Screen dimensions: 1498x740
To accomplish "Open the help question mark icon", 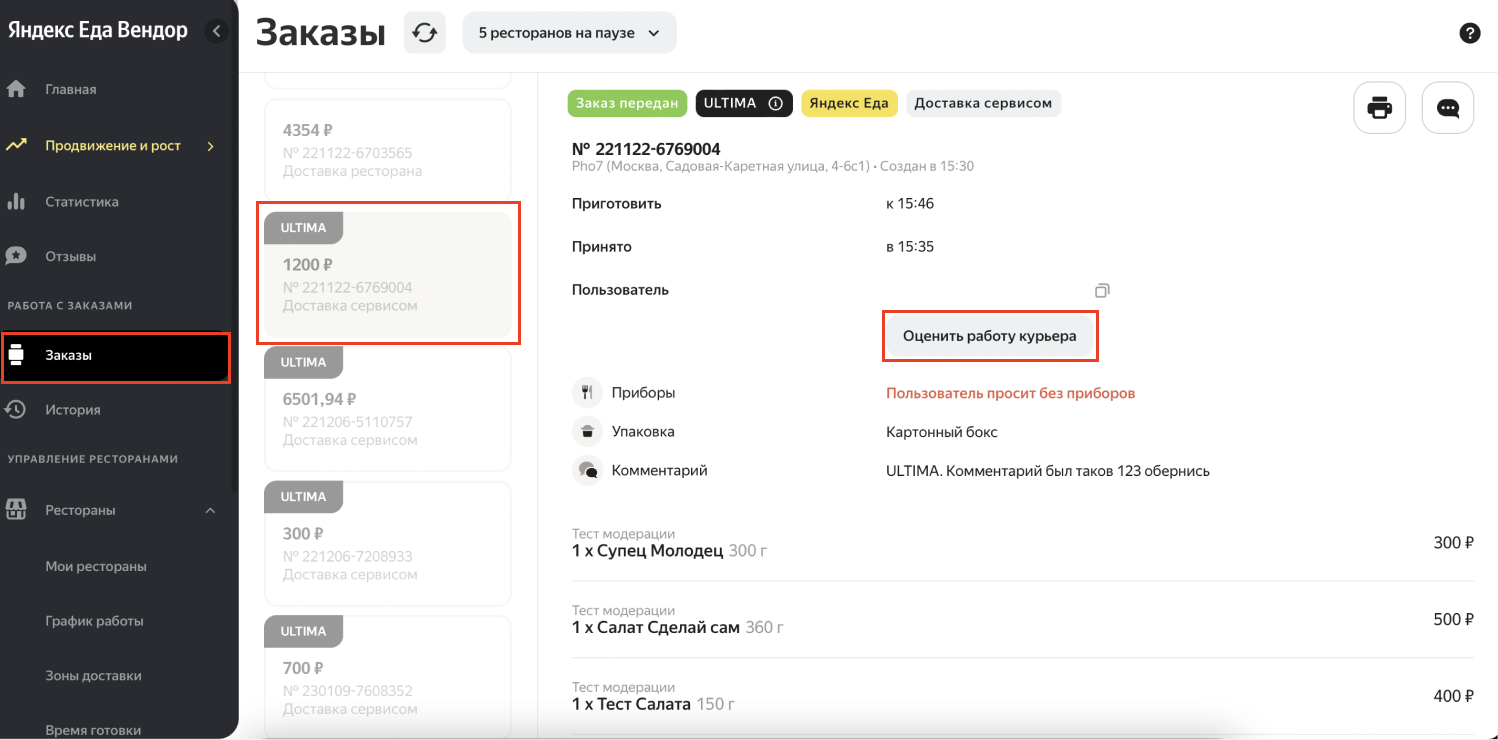I will click(1469, 33).
